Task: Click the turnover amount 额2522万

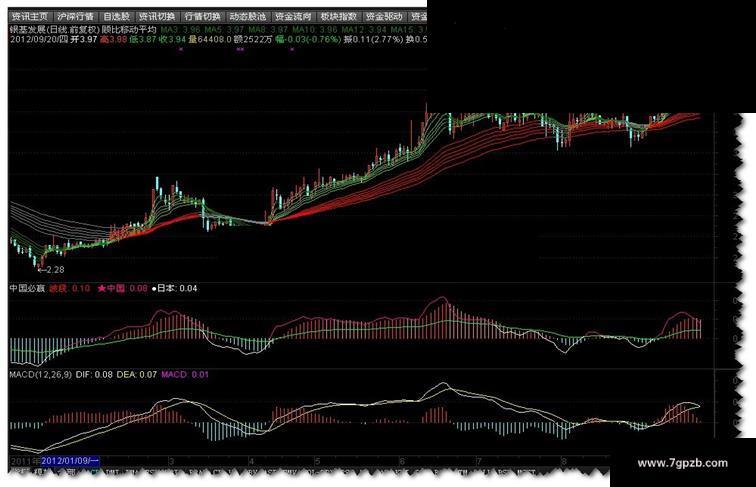Action: click(253, 40)
